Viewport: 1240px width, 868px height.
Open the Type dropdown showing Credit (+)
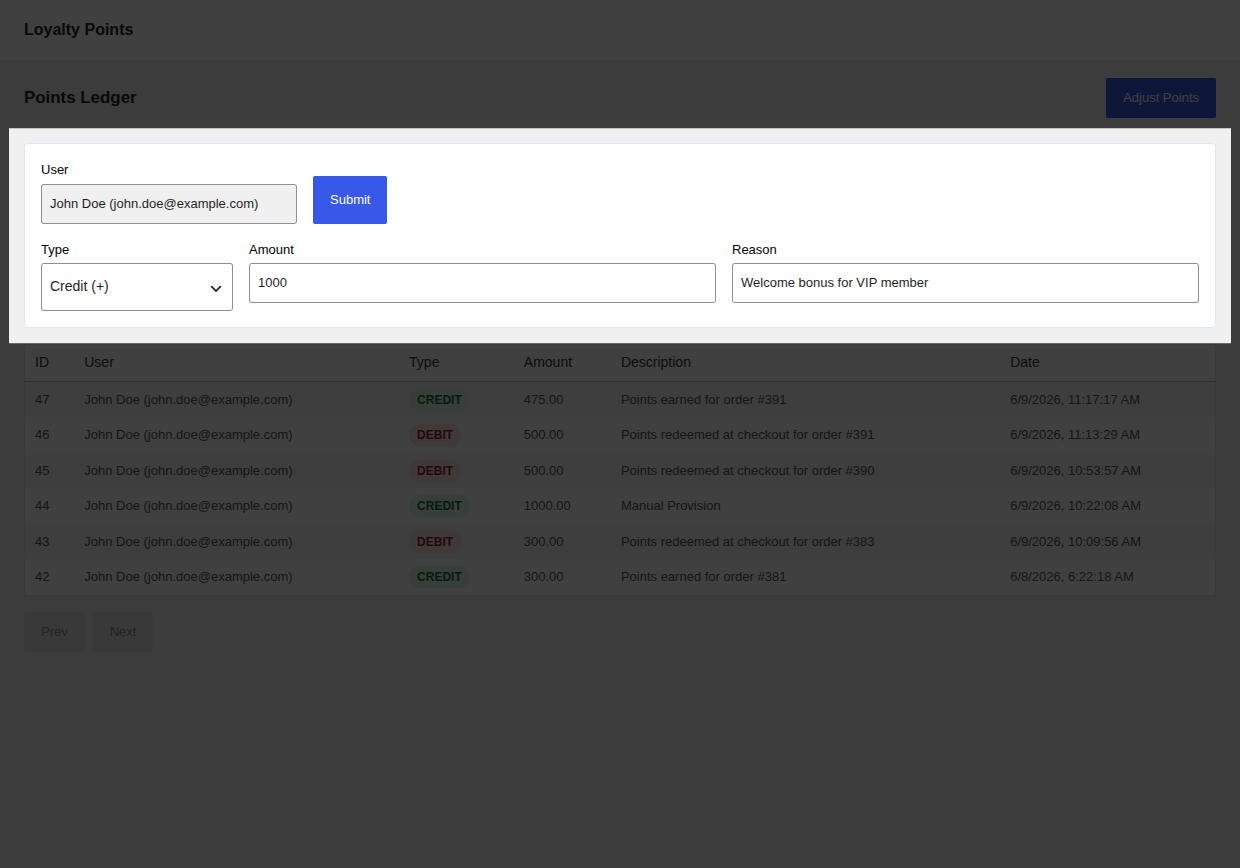pos(137,287)
